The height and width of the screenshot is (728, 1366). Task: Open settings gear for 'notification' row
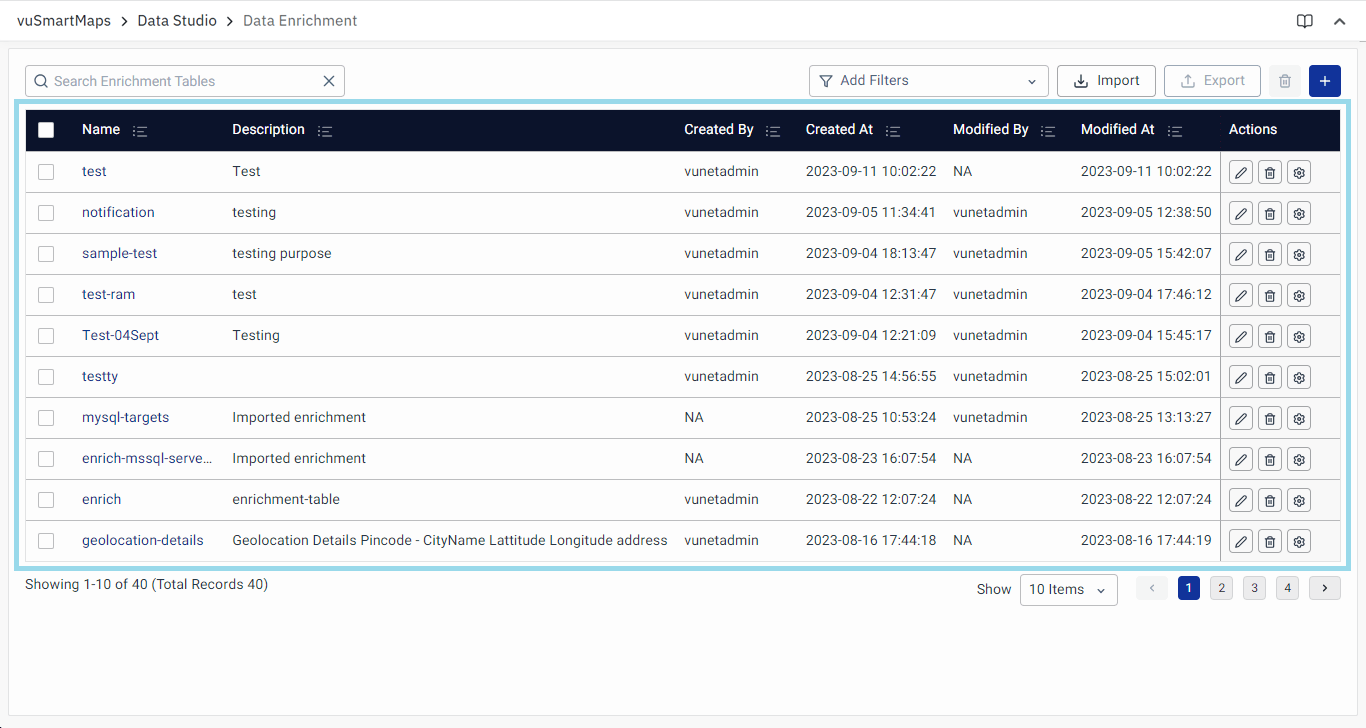click(x=1298, y=213)
